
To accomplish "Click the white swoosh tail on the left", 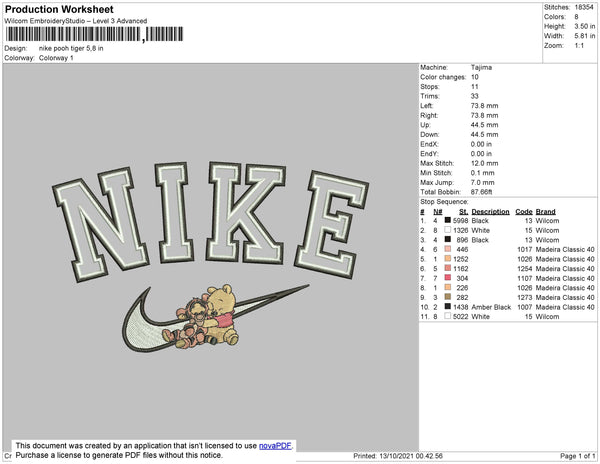I will [x=143, y=331].
